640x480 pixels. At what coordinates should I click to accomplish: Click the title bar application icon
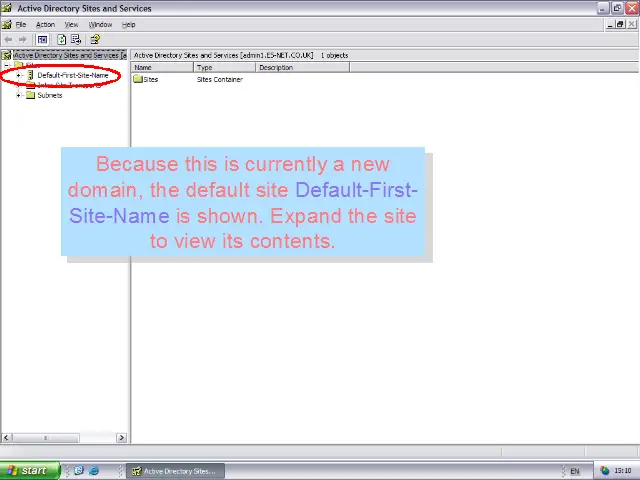click(x=7, y=8)
